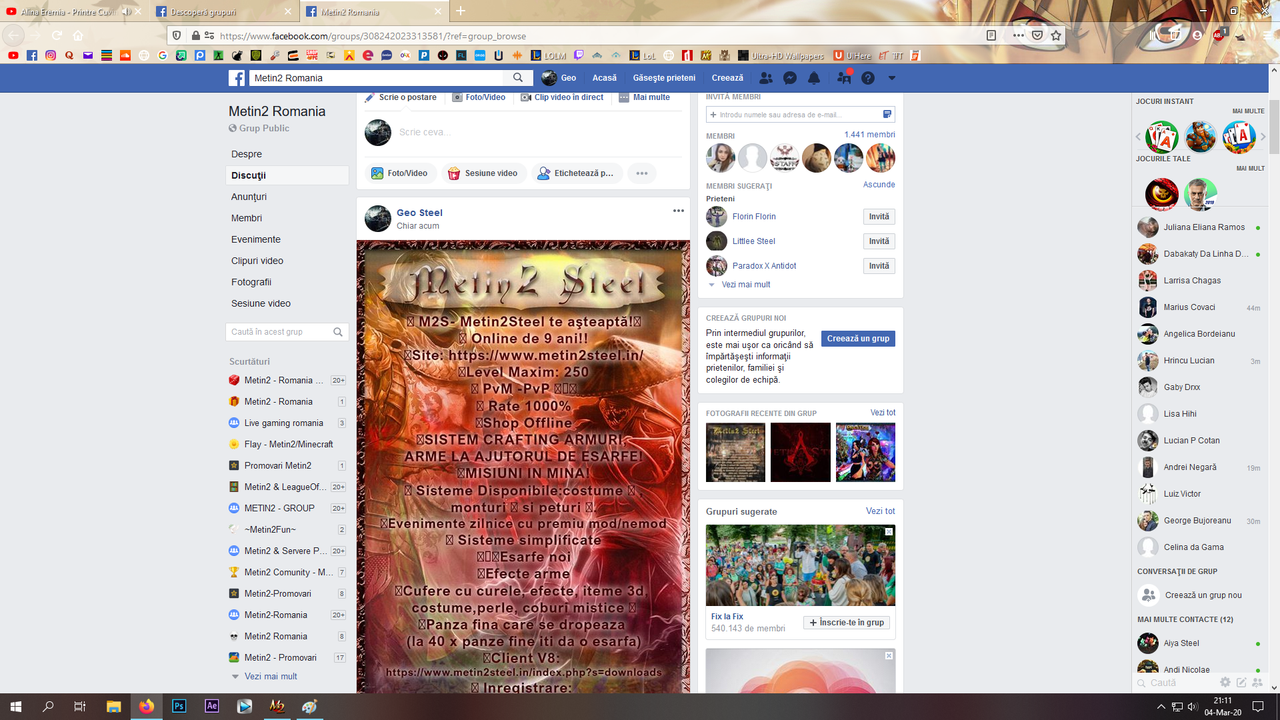Open the 1.441 membri link
1280x720 pixels.
point(869,134)
